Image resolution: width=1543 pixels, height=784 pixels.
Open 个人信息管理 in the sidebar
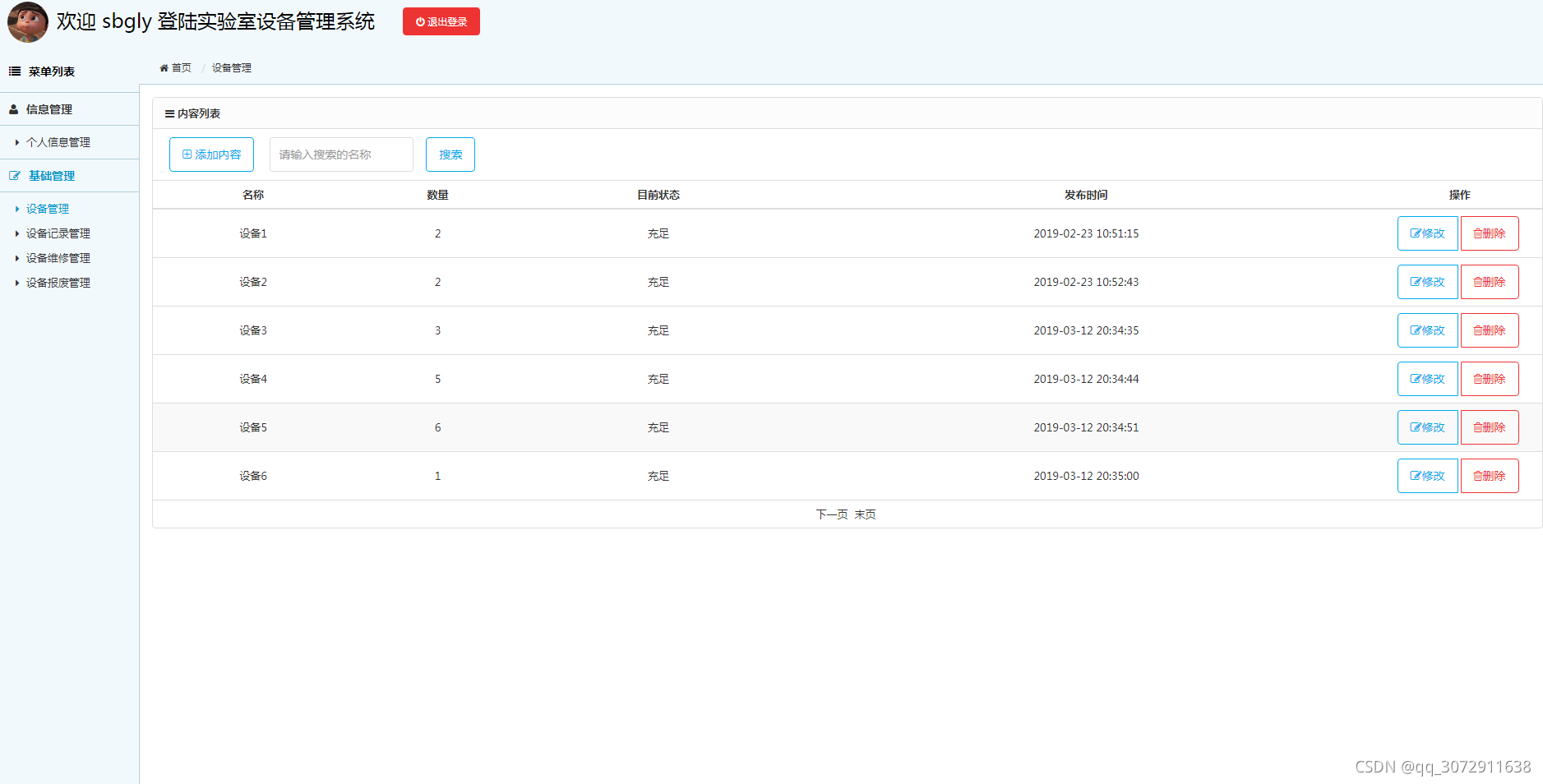tap(58, 142)
